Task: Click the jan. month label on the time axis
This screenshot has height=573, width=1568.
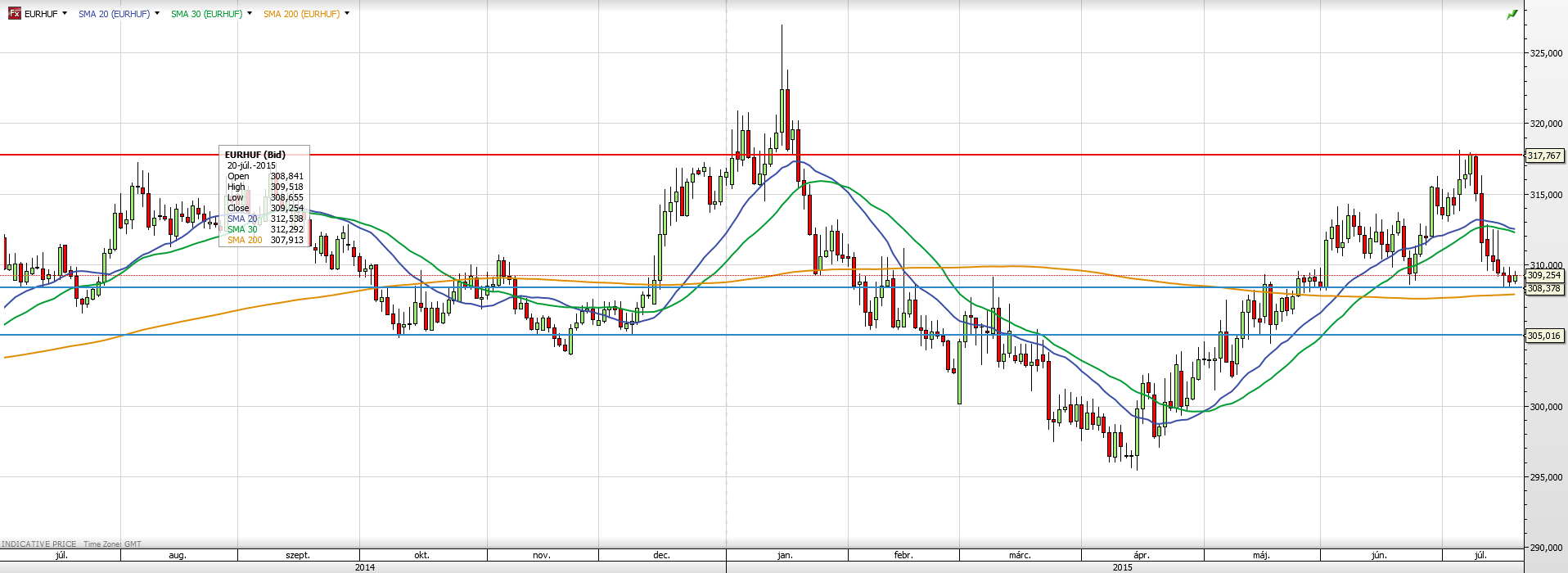Action: pos(785,555)
